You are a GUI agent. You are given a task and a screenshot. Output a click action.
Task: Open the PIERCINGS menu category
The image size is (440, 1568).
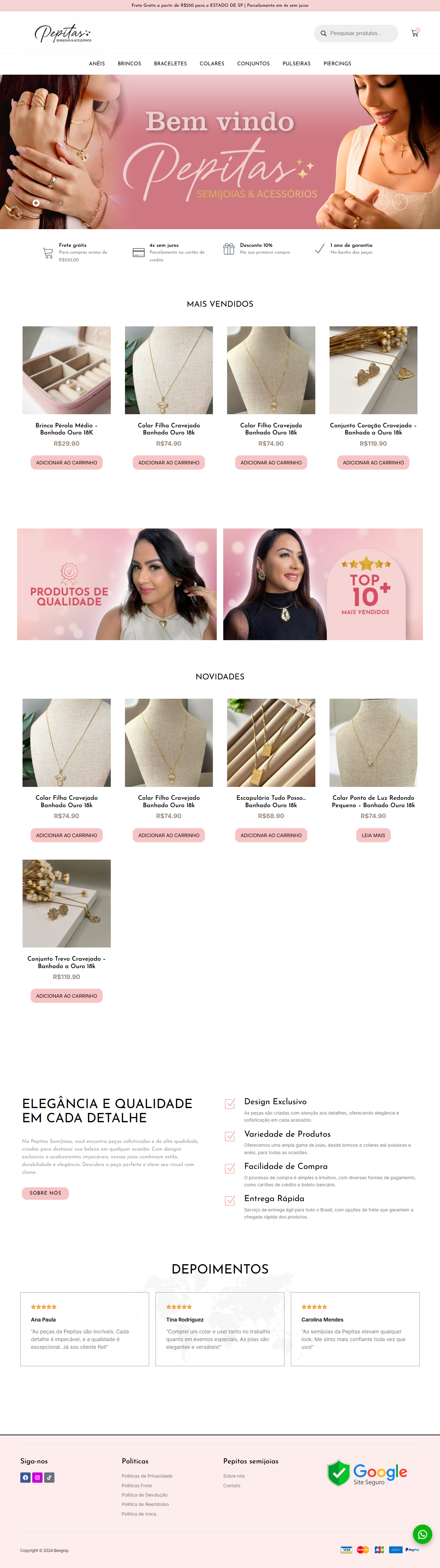click(337, 63)
